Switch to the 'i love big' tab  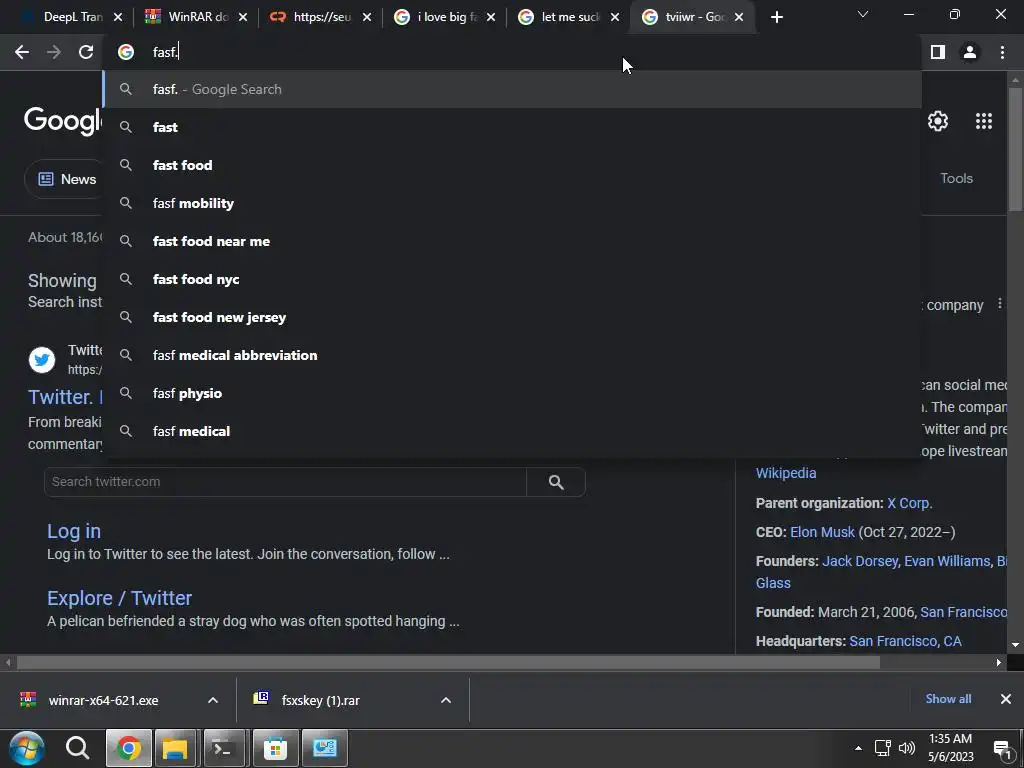click(x=444, y=18)
